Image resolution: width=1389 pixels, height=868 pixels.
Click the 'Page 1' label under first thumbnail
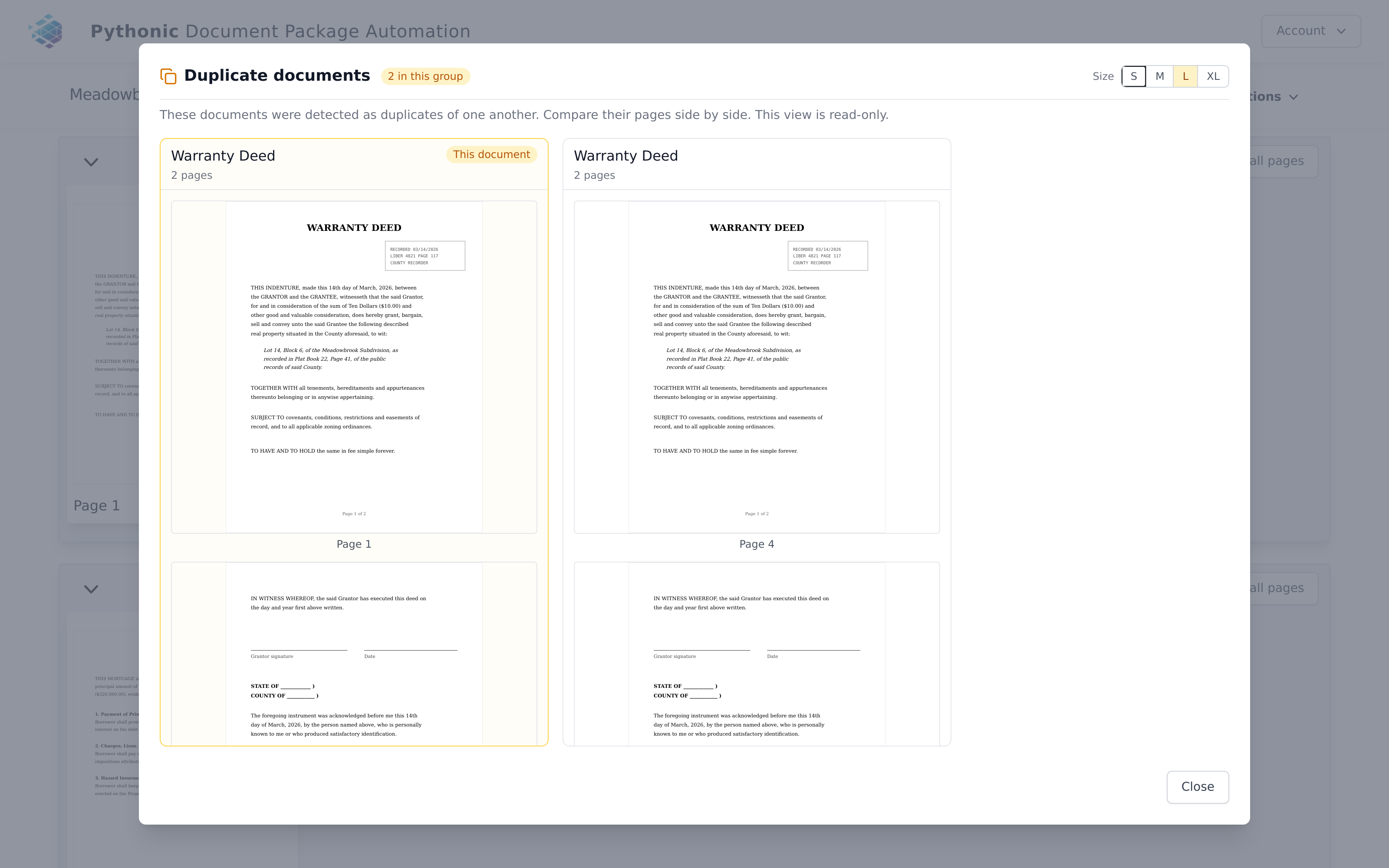pyautogui.click(x=354, y=544)
